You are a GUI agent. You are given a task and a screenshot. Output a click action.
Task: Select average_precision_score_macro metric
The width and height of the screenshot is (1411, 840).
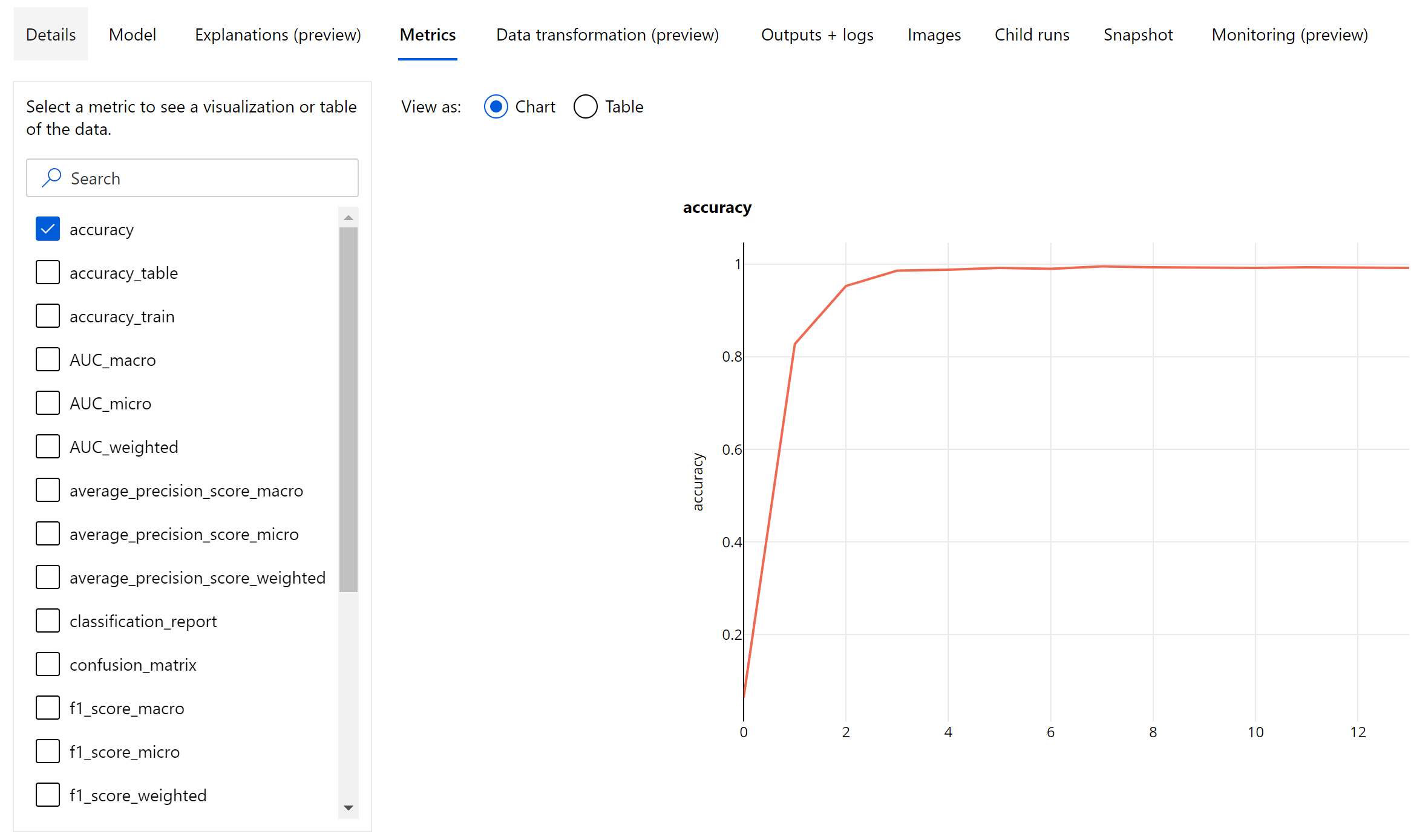point(46,490)
